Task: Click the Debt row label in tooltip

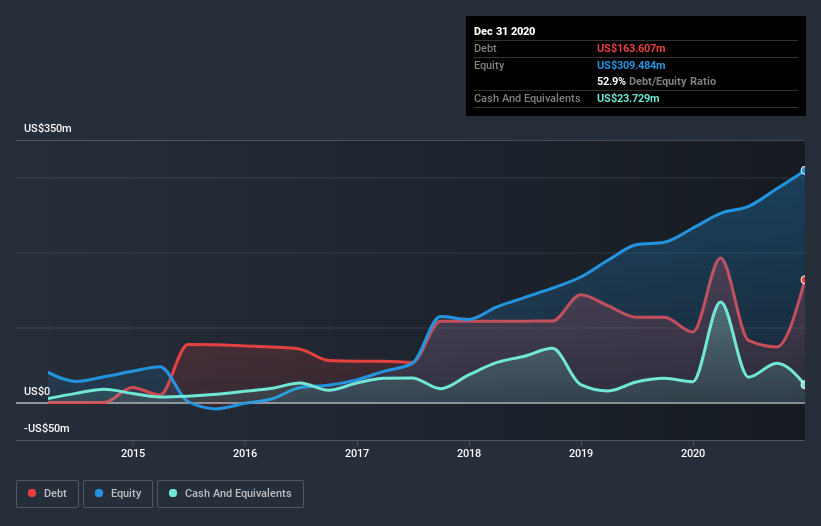Action: (485, 48)
